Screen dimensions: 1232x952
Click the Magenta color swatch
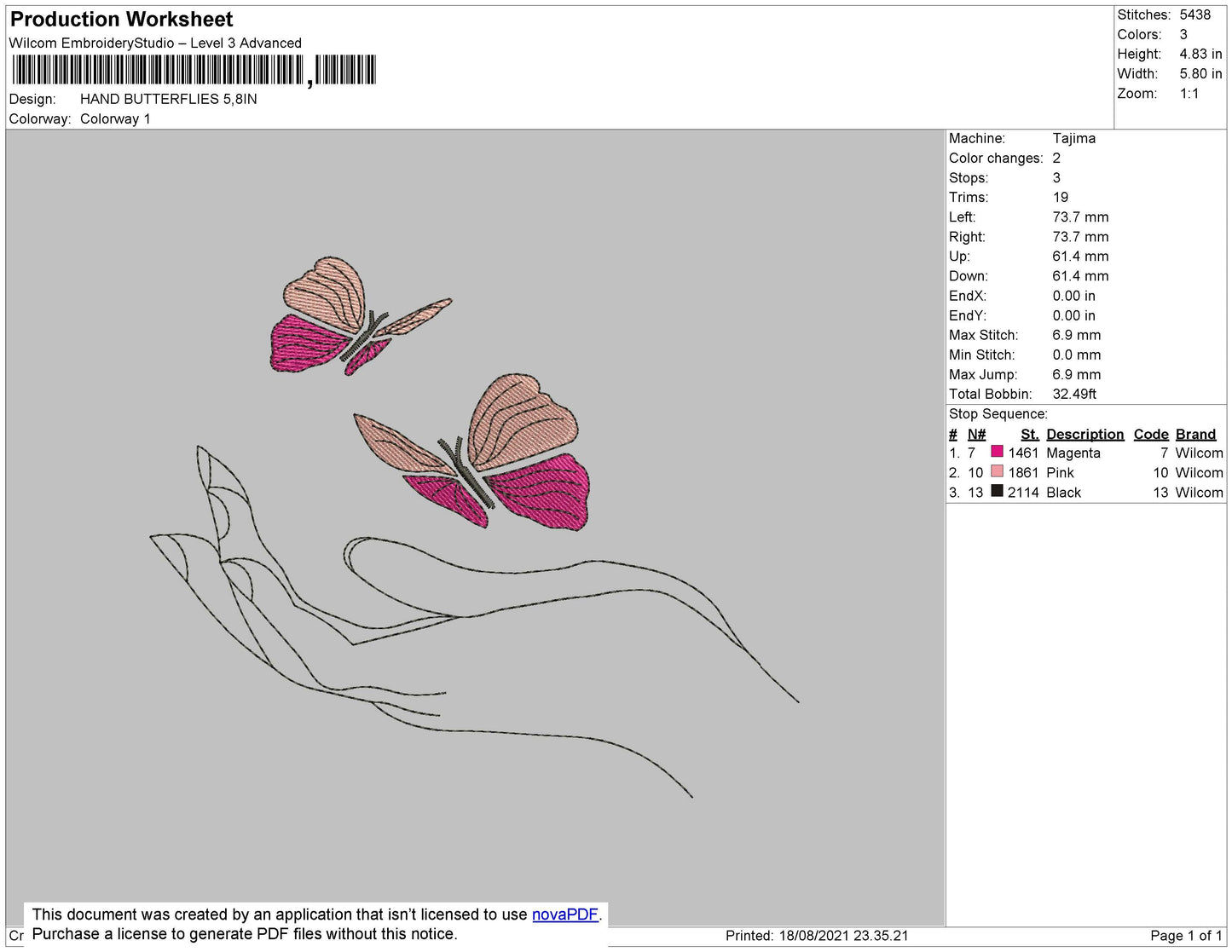tap(997, 452)
